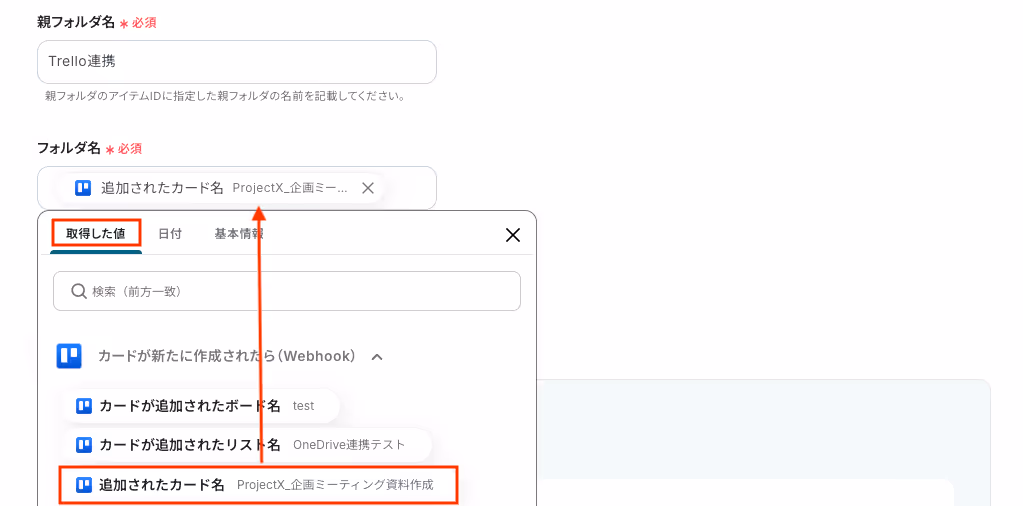Click the text 'test' value
The height and width of the screenshot is (506, 1023).
(x=303, y=406)
